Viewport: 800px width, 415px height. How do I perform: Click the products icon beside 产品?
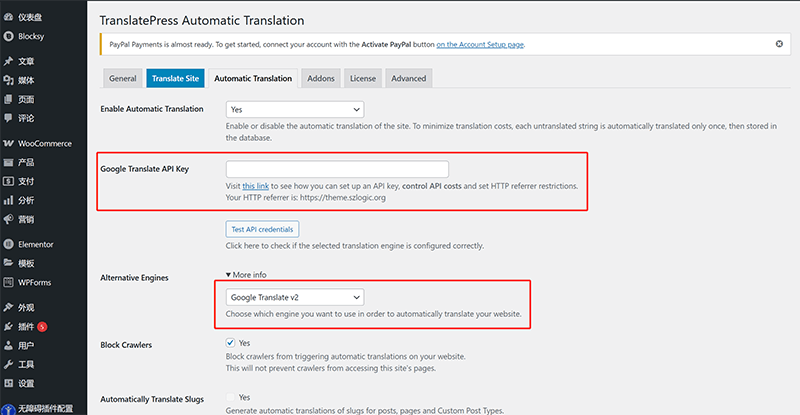pyautogui.click(x=8, y=162)
